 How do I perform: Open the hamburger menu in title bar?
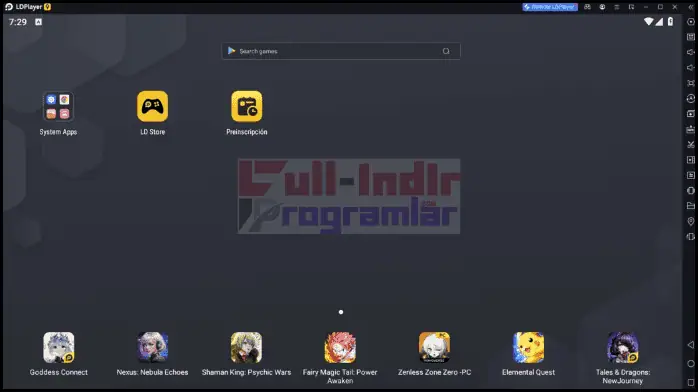tap(617, 7)
